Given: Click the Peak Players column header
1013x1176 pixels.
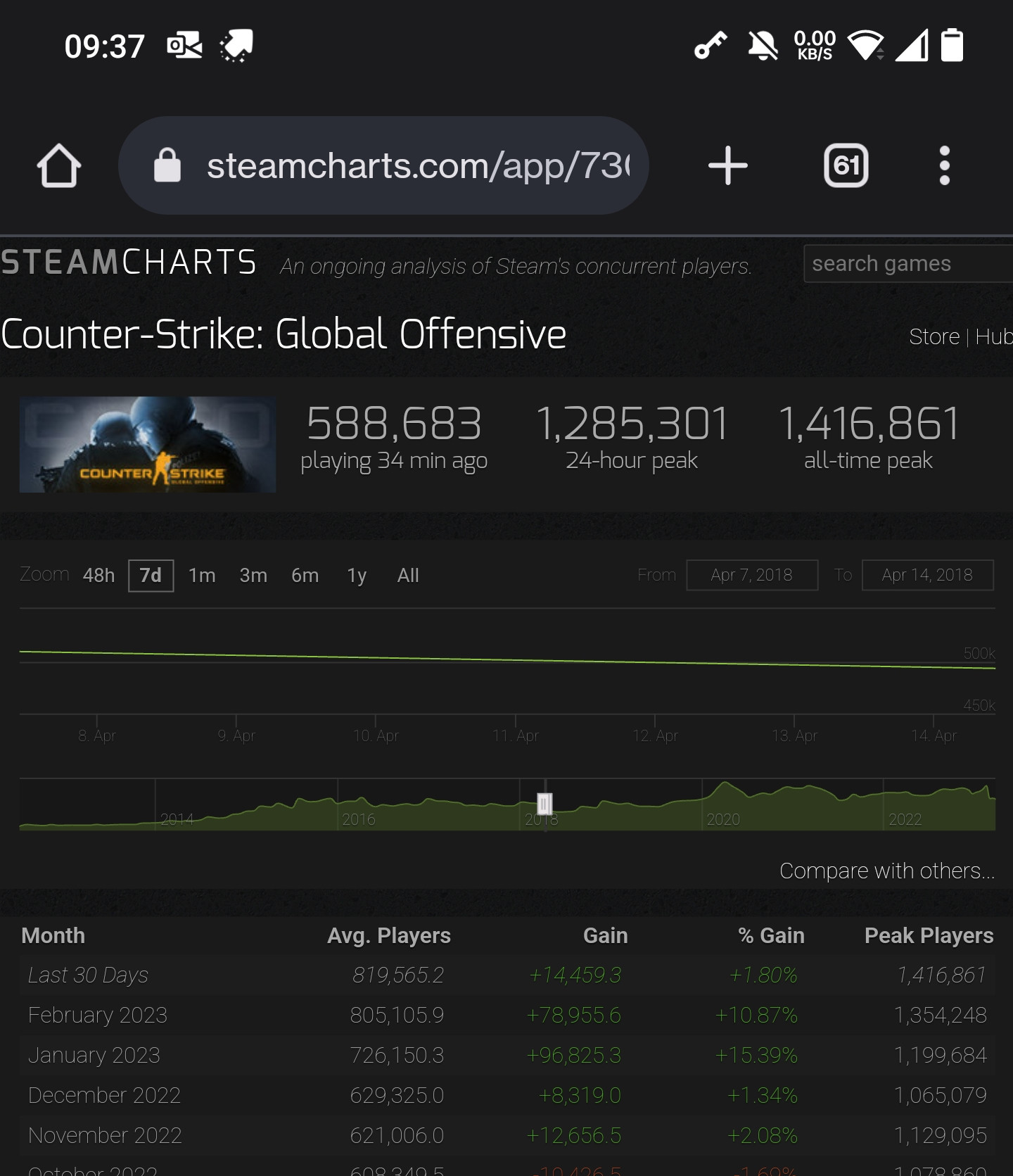Looking at the screenshot, I should point(929,935).
